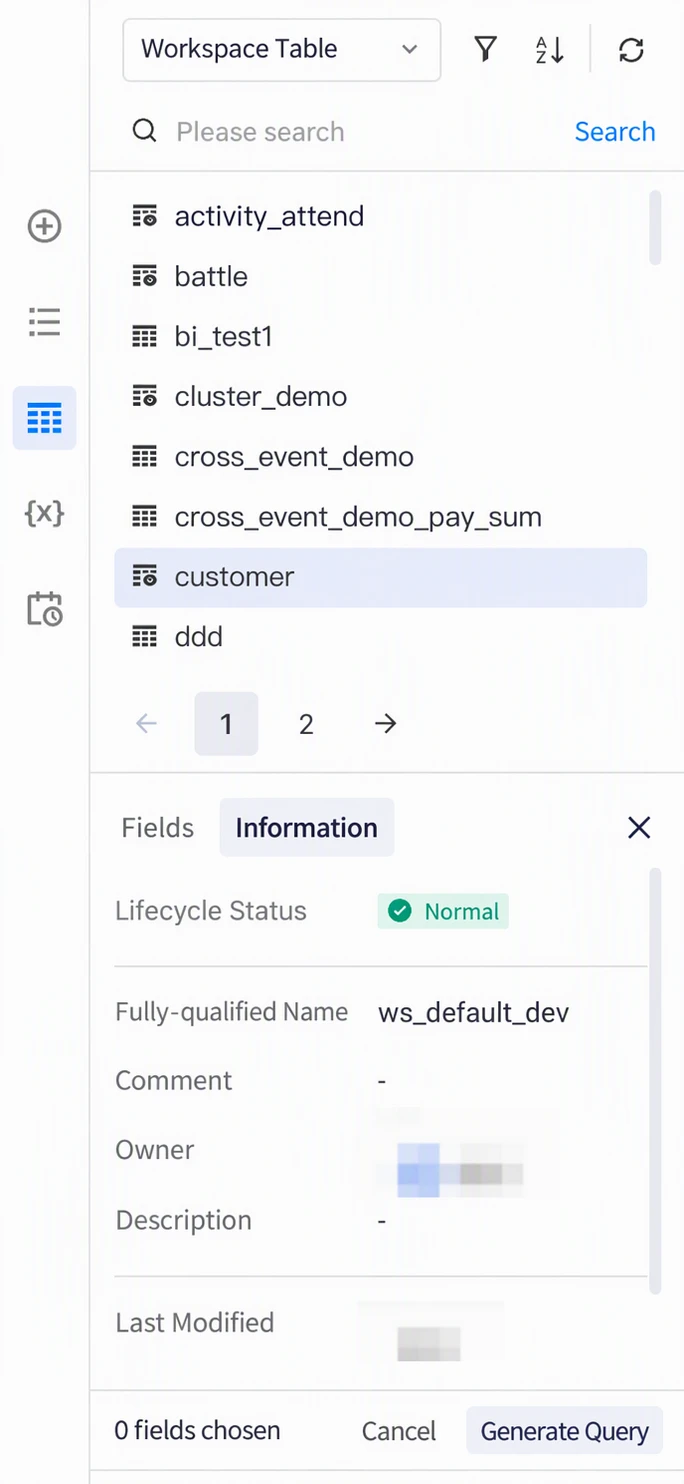Open the Workspace Table dropdown
The image size is (684, 1484).
click(x=281, y=49)
